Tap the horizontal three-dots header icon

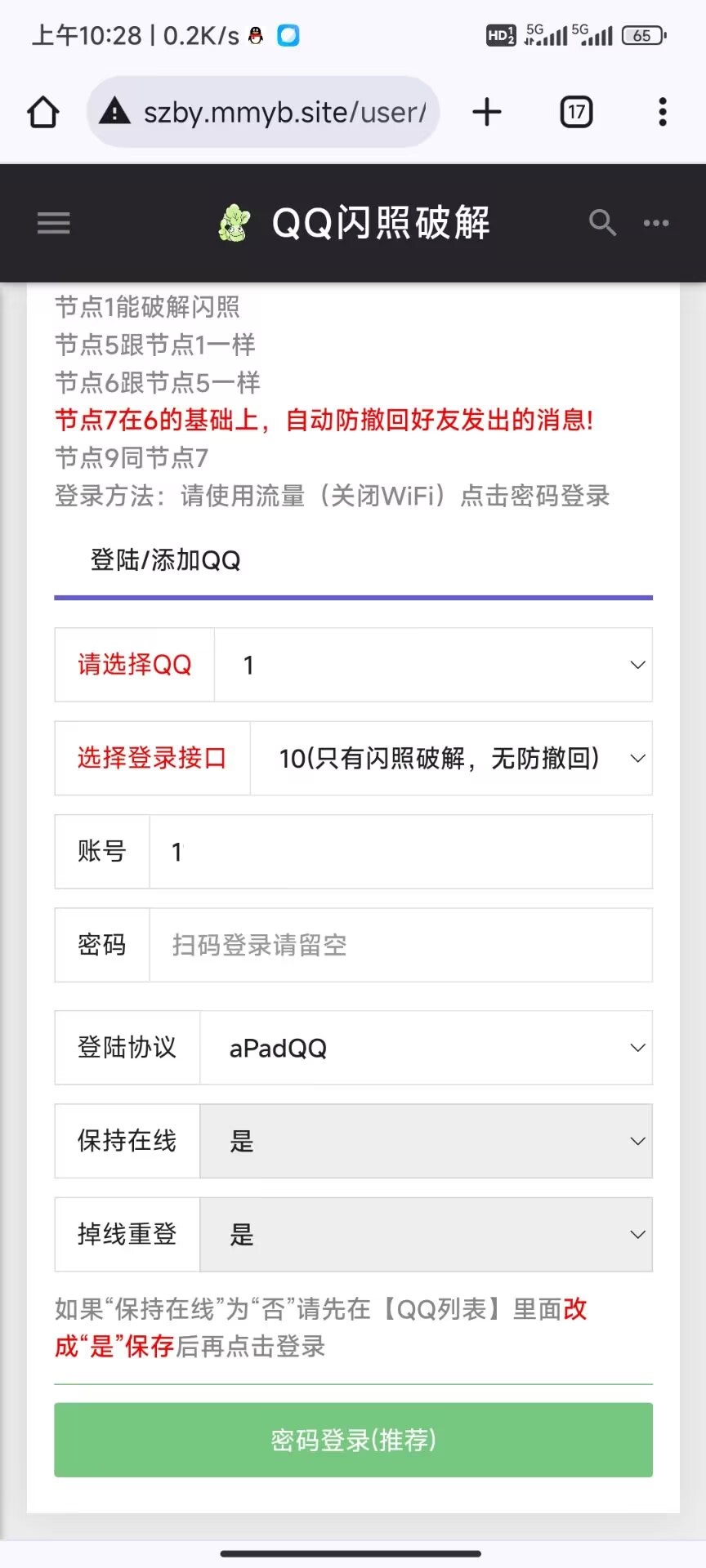[656, 222]
